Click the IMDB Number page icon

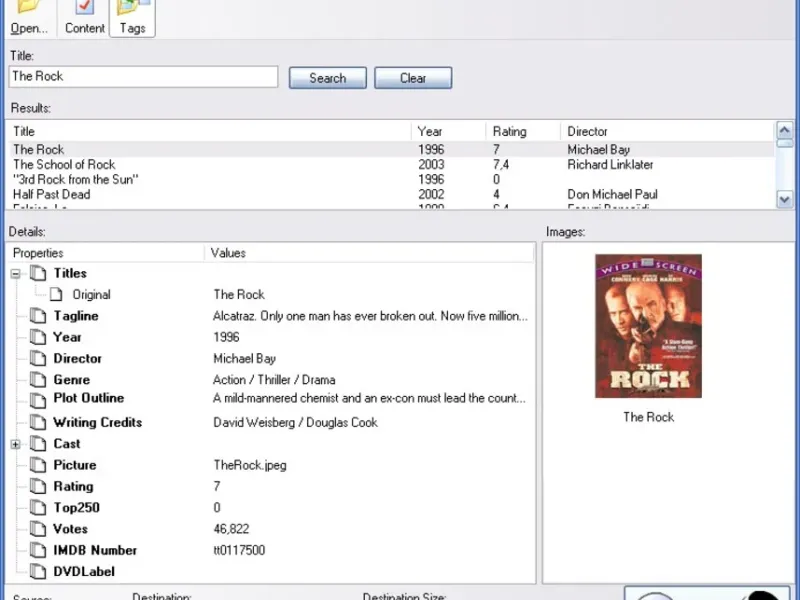pyautogui.click(x=38, y=550)
